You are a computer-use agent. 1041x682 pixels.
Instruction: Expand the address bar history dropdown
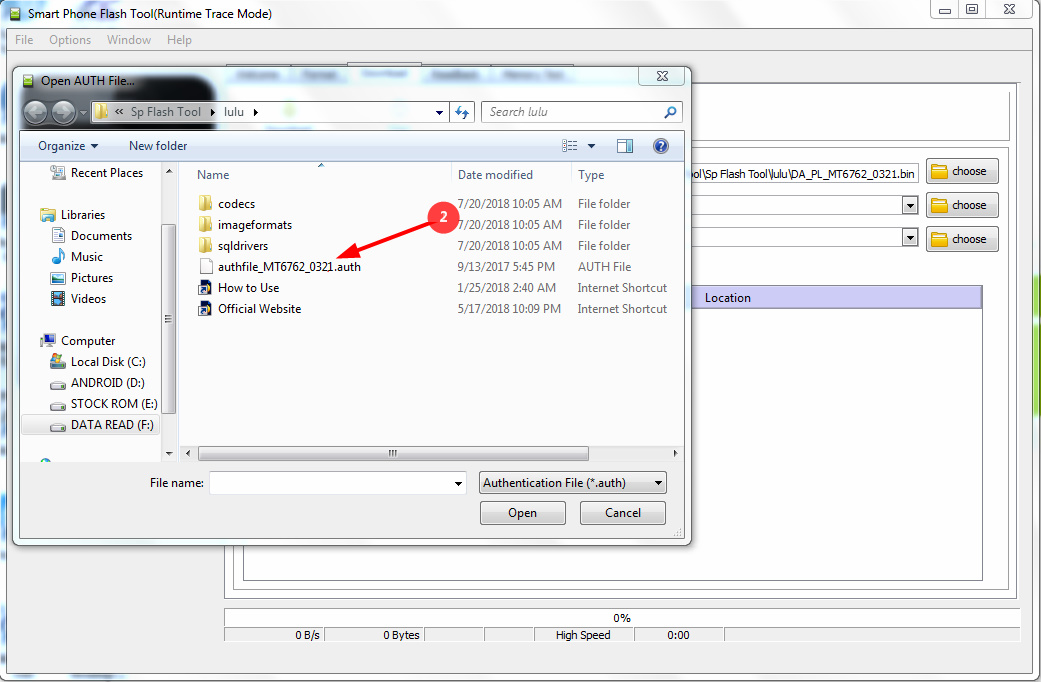(439, 112)
